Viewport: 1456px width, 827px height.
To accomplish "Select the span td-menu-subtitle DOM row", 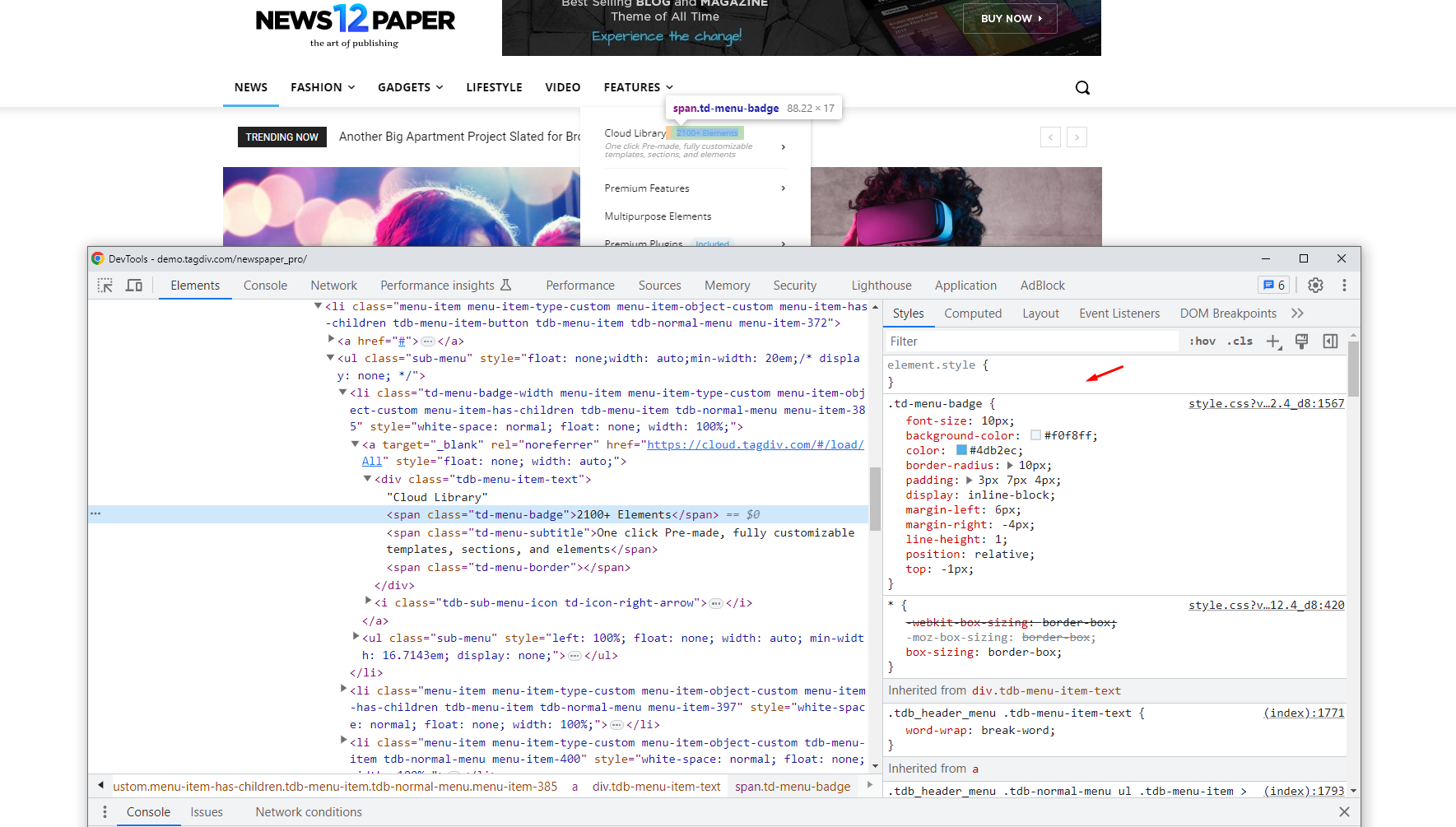I will coord(621,541).
